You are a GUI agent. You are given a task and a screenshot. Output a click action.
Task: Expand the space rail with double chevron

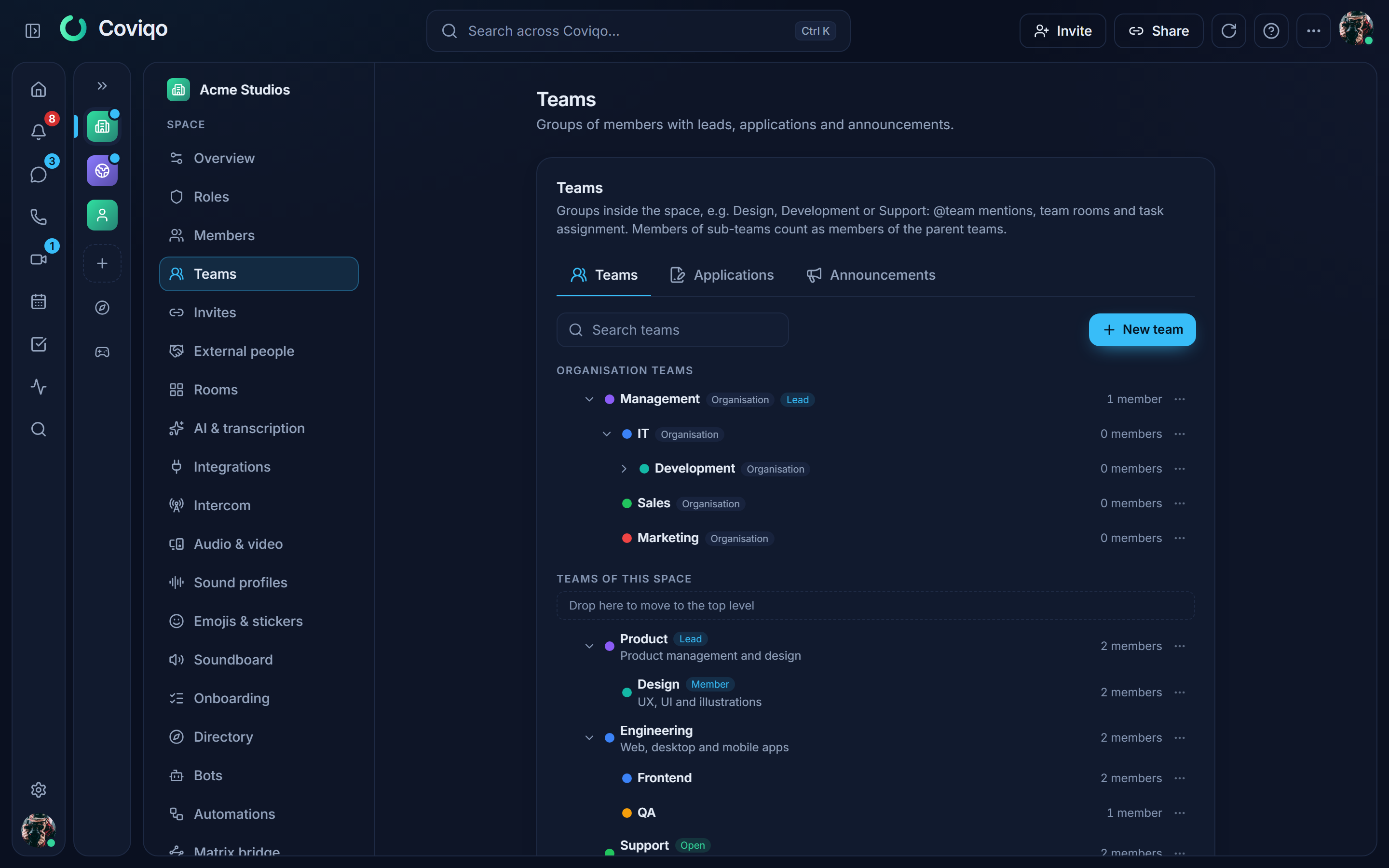(x=102, y=85)
